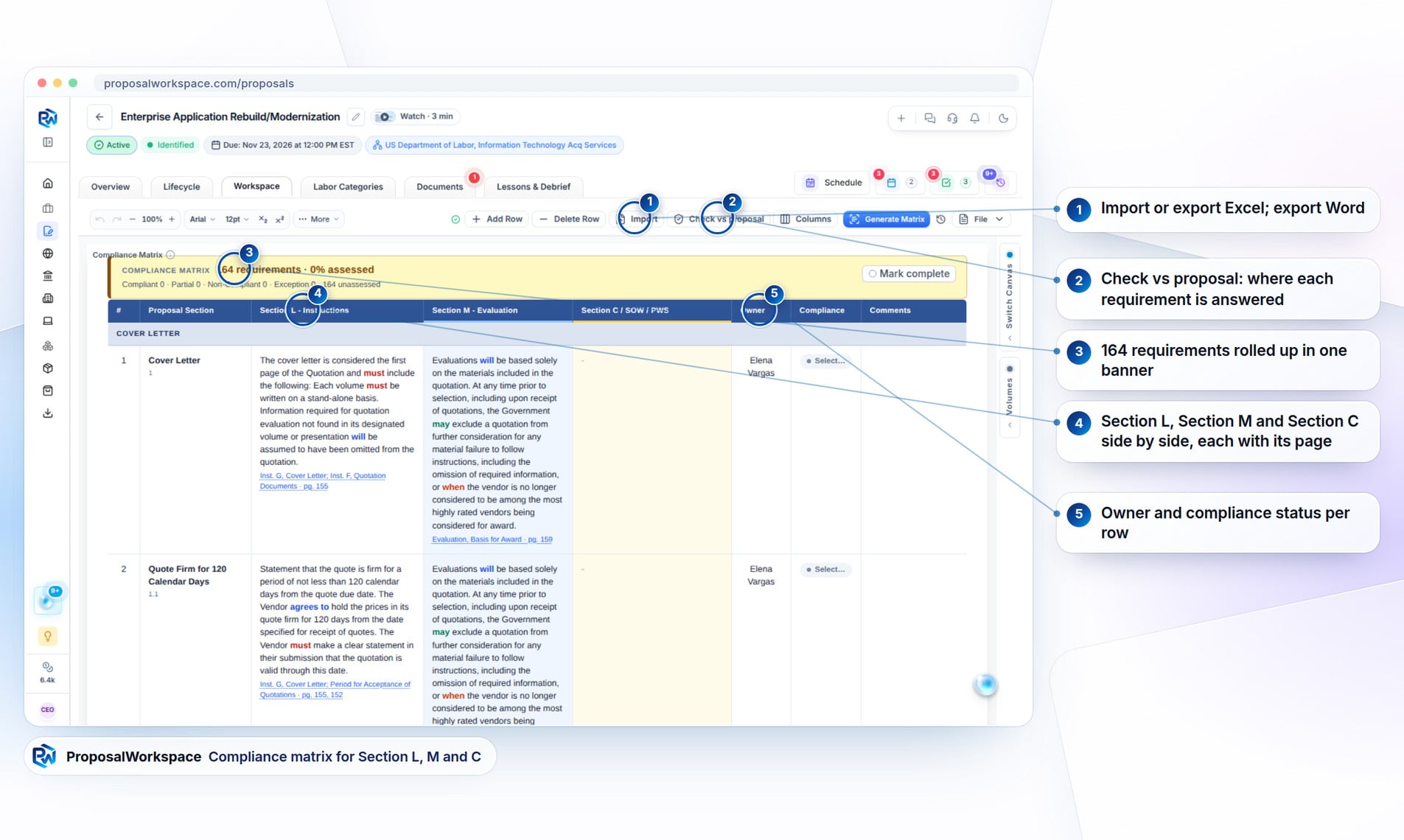Open the office building sidebar icon
1404x840 pixels.
48,298
